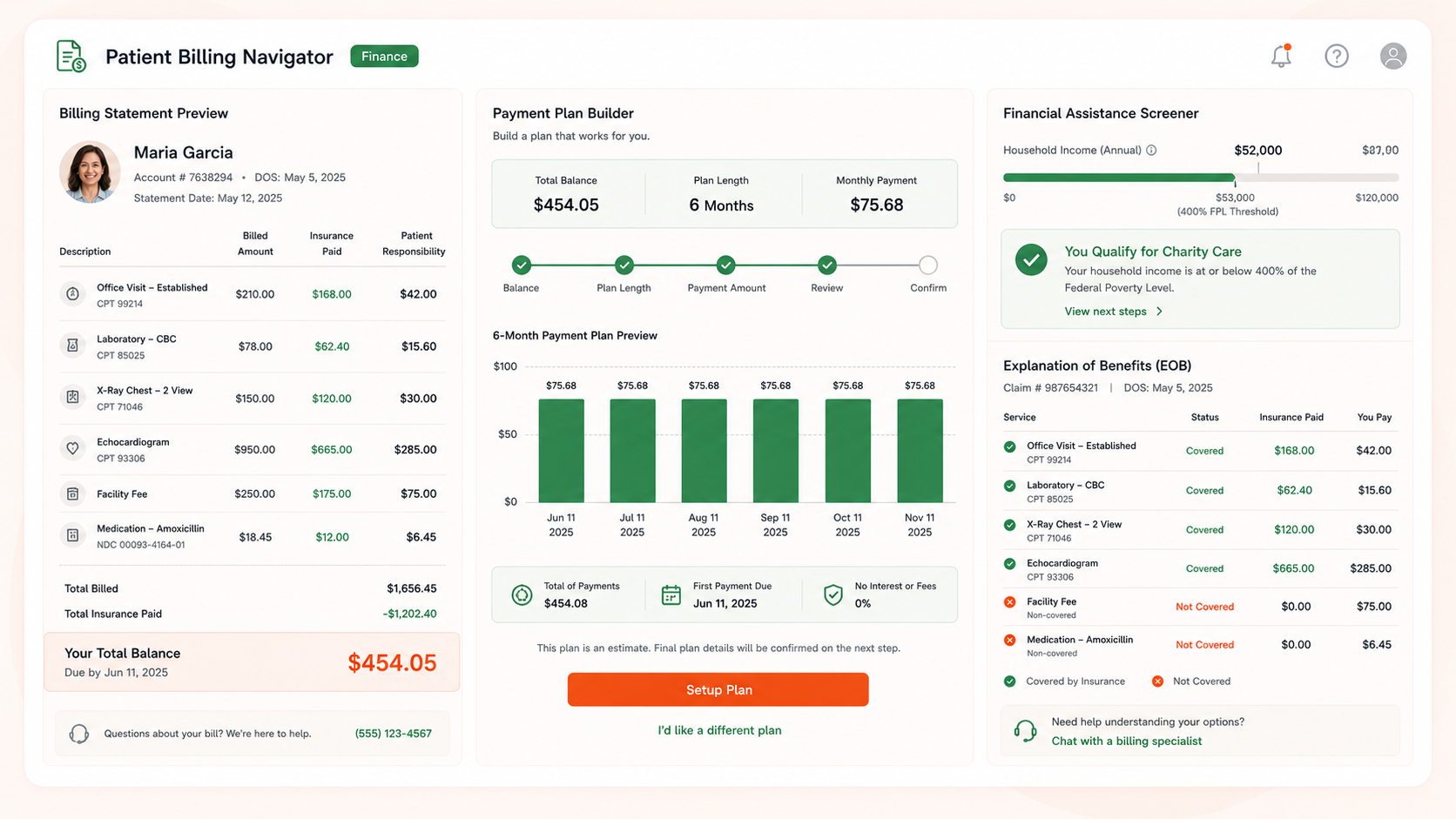
Task: Click the Total Insurance Paid -$1,202.40 value
Action: point(409,614)
